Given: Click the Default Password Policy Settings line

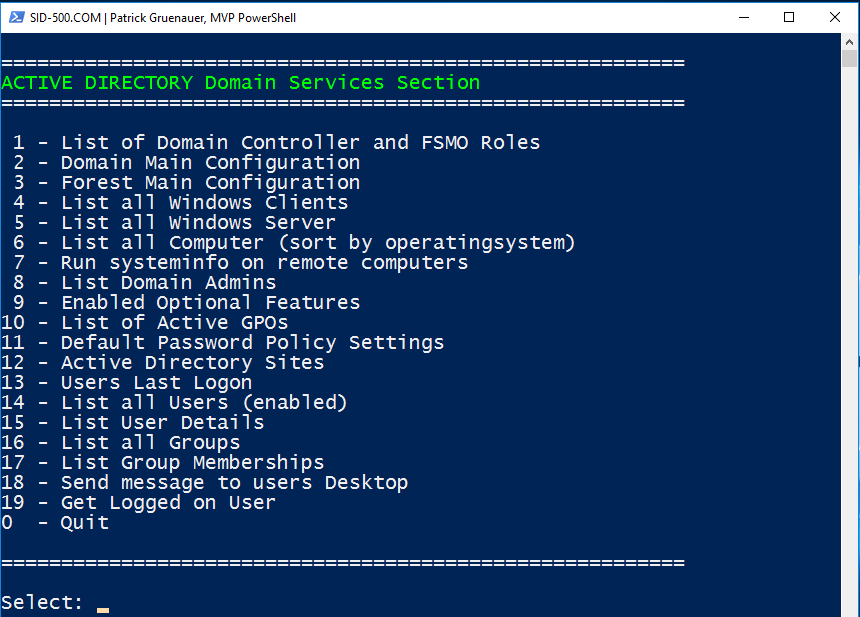Looking at the screenshot, I should (x=252, y=343).
